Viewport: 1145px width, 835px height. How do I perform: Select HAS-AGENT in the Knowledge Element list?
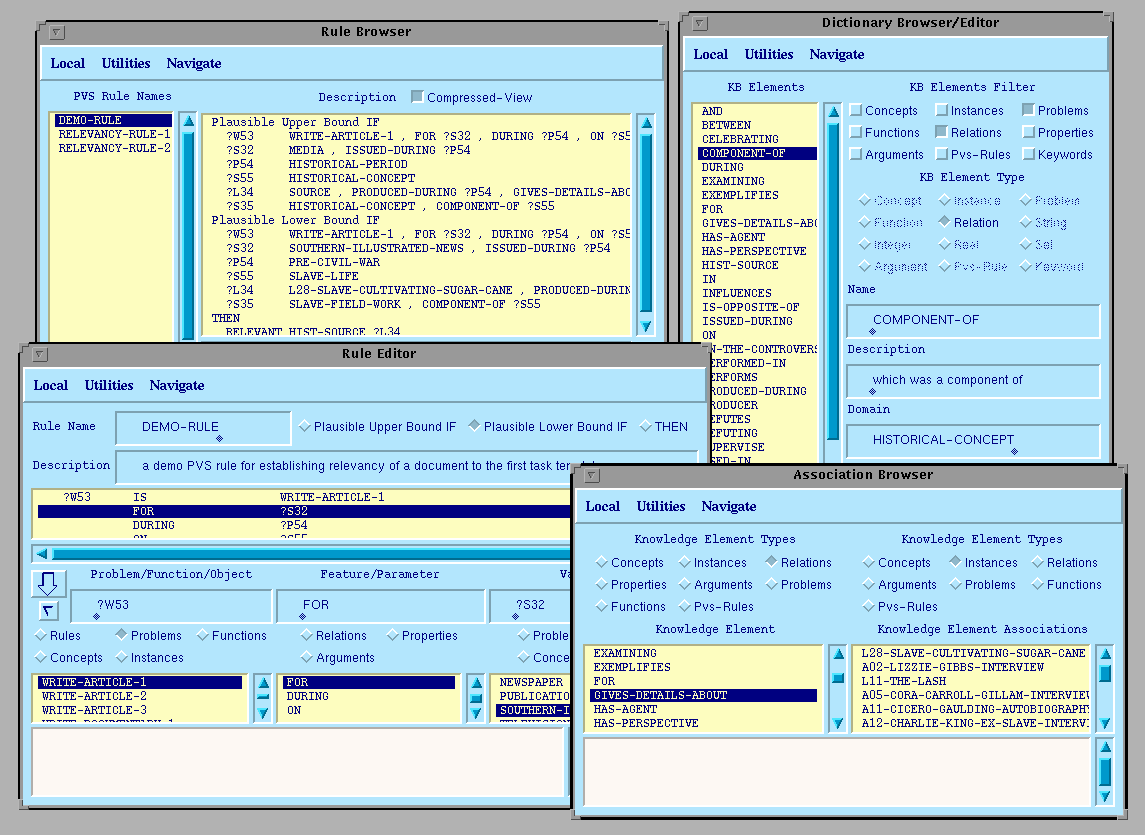[624, 709]
